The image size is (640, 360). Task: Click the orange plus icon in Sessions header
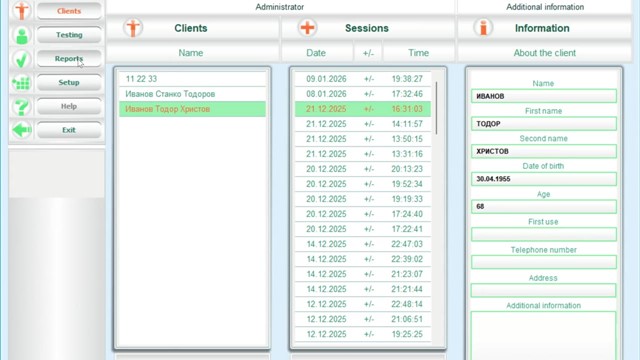(x=307, y=28)
